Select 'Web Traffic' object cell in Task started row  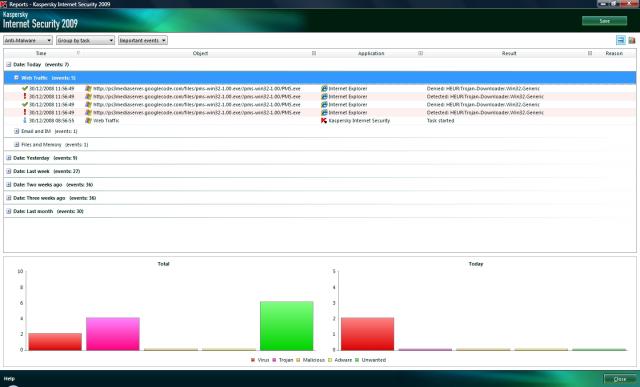106,120
